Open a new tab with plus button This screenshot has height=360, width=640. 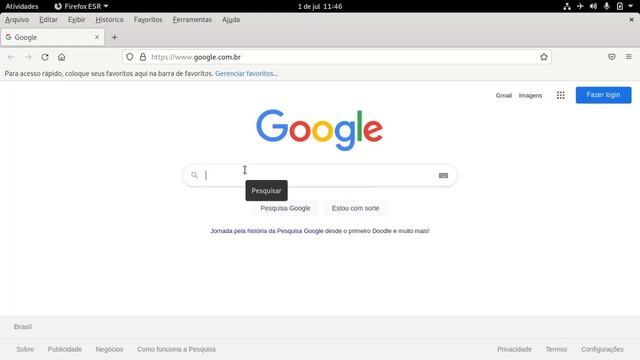114,37
